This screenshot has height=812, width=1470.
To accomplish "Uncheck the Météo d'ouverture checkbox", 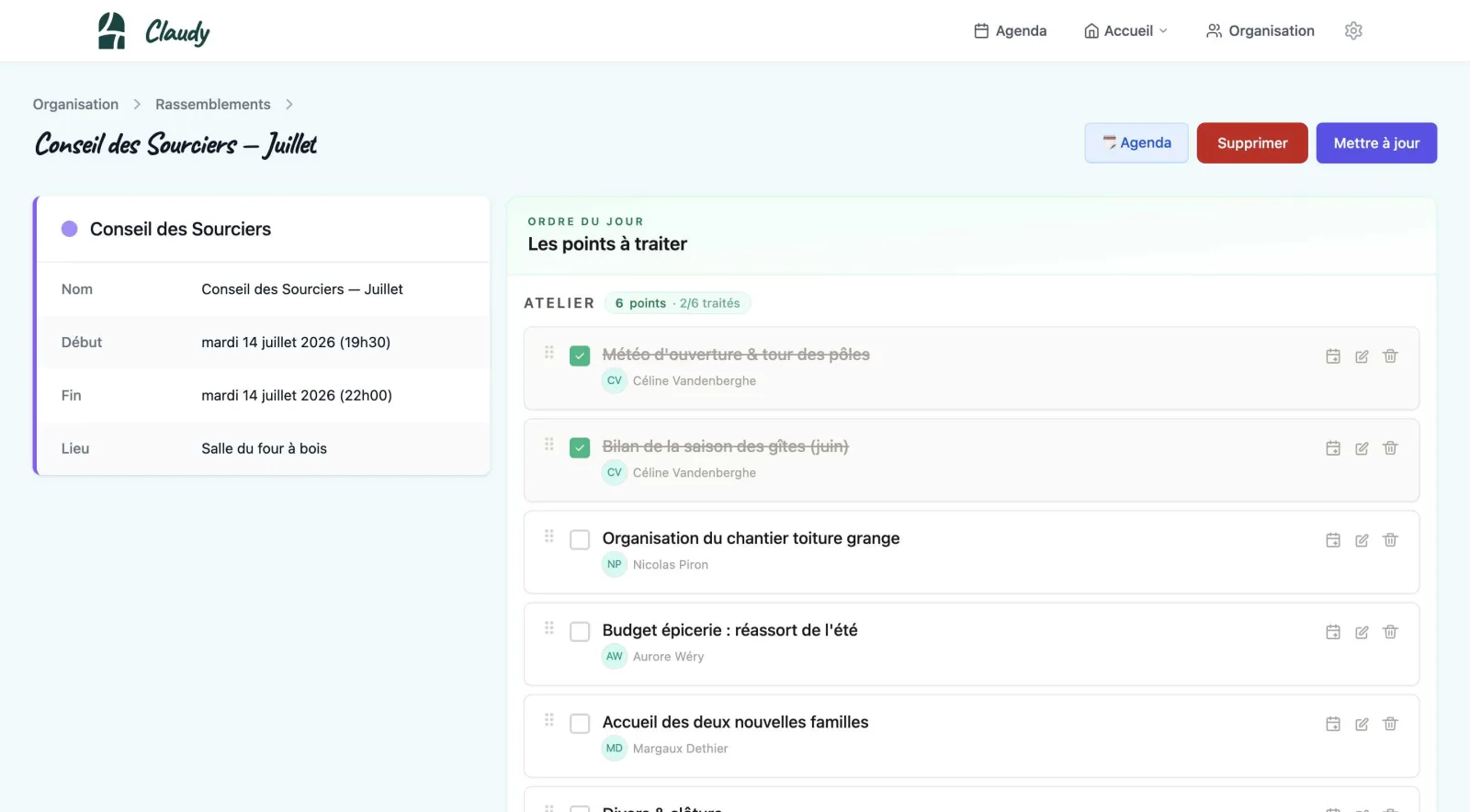I will pos(580,355).
